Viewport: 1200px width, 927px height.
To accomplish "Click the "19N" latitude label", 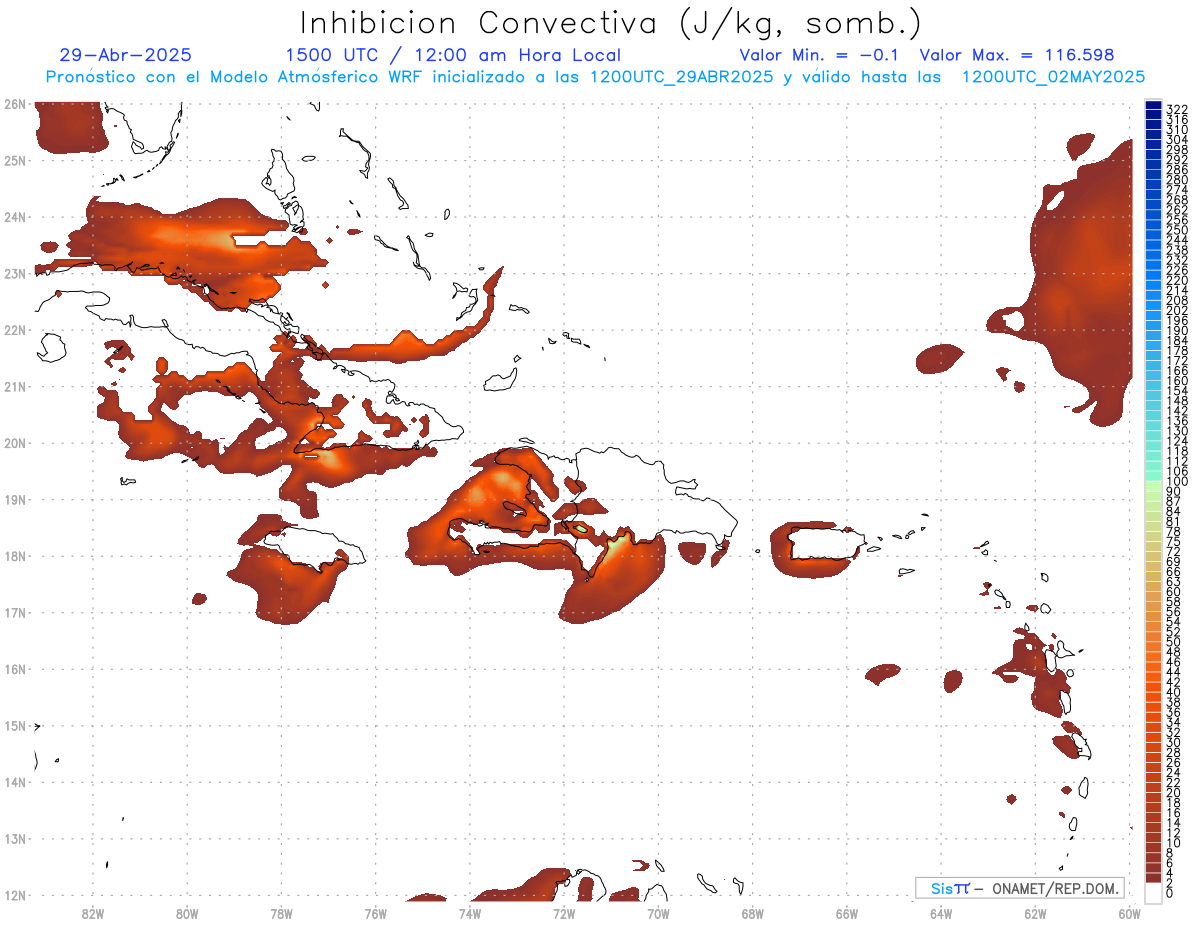I will click(x=15, y=499).
